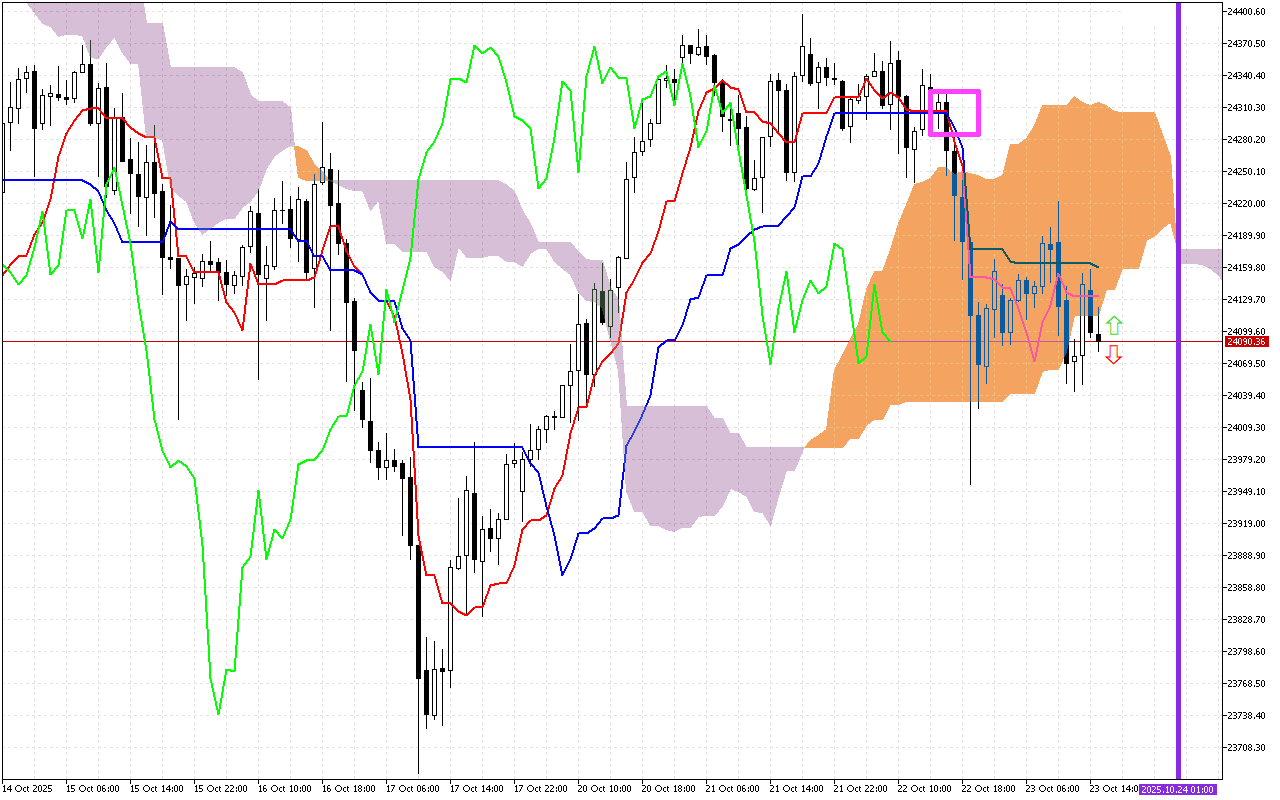
Task: Click the green up arrow marker
Action: pos(1114,325)
